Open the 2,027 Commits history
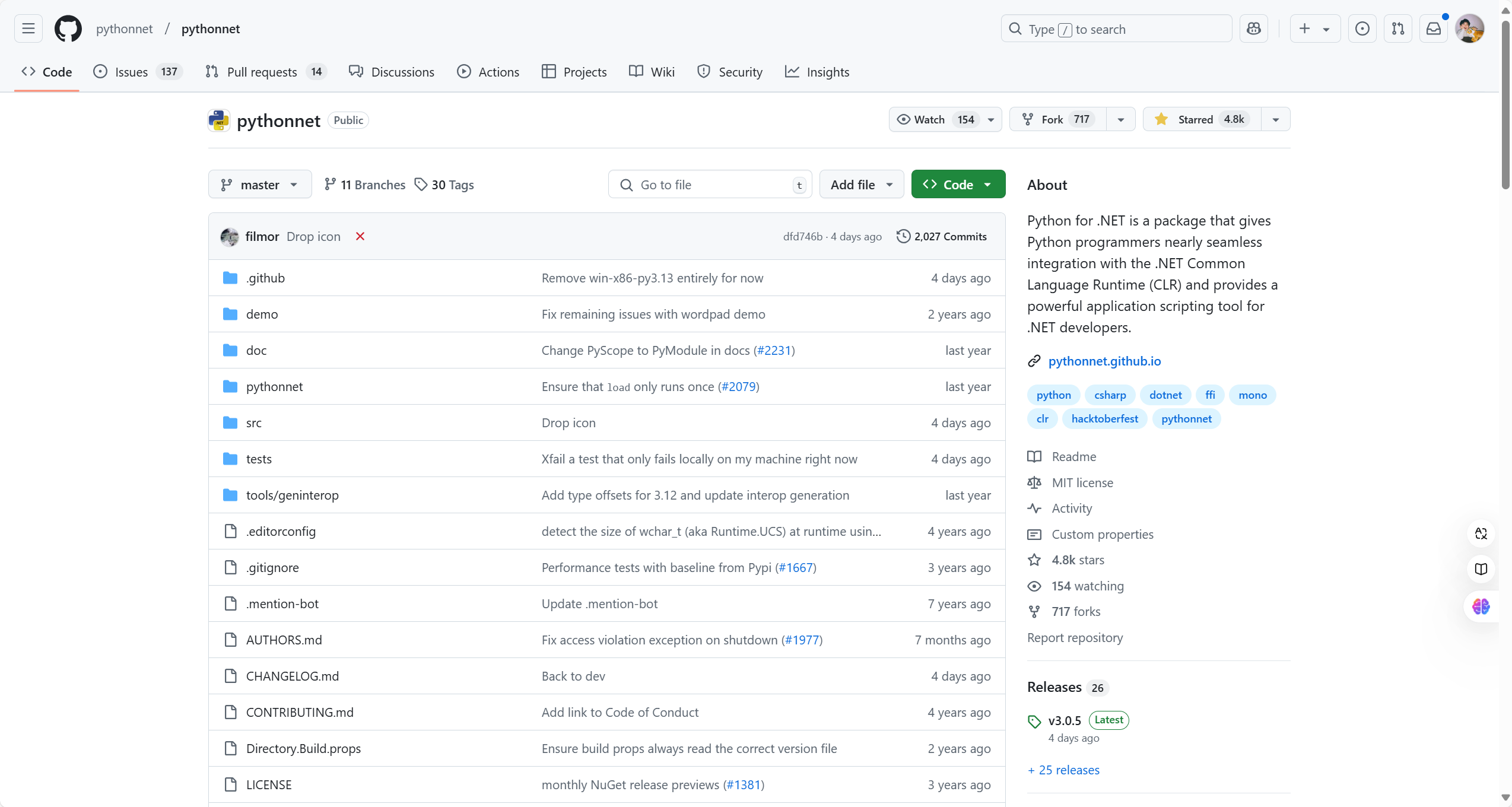The height and width of the screenshot is (807, 1512). (942, 236)
